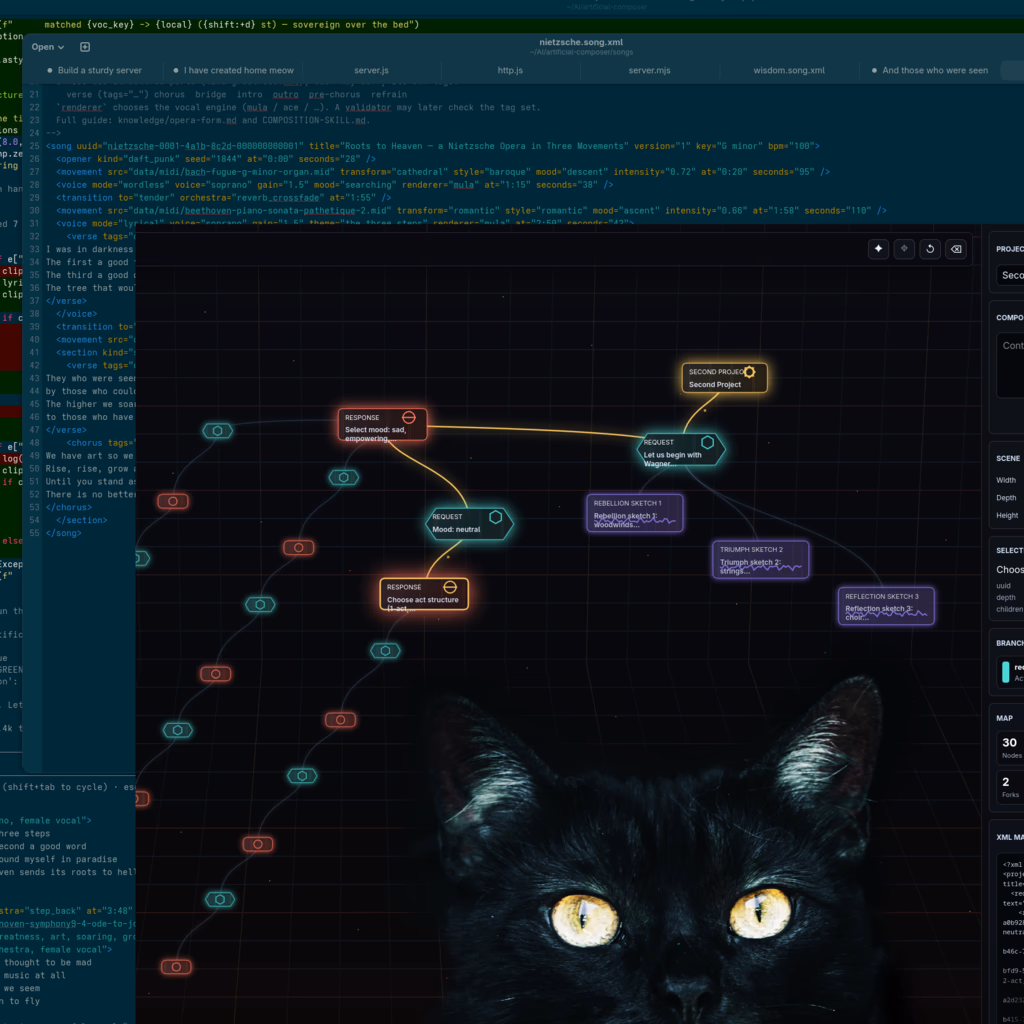Click the Project name input field

pyautogui.click(x=1010, y=275)
